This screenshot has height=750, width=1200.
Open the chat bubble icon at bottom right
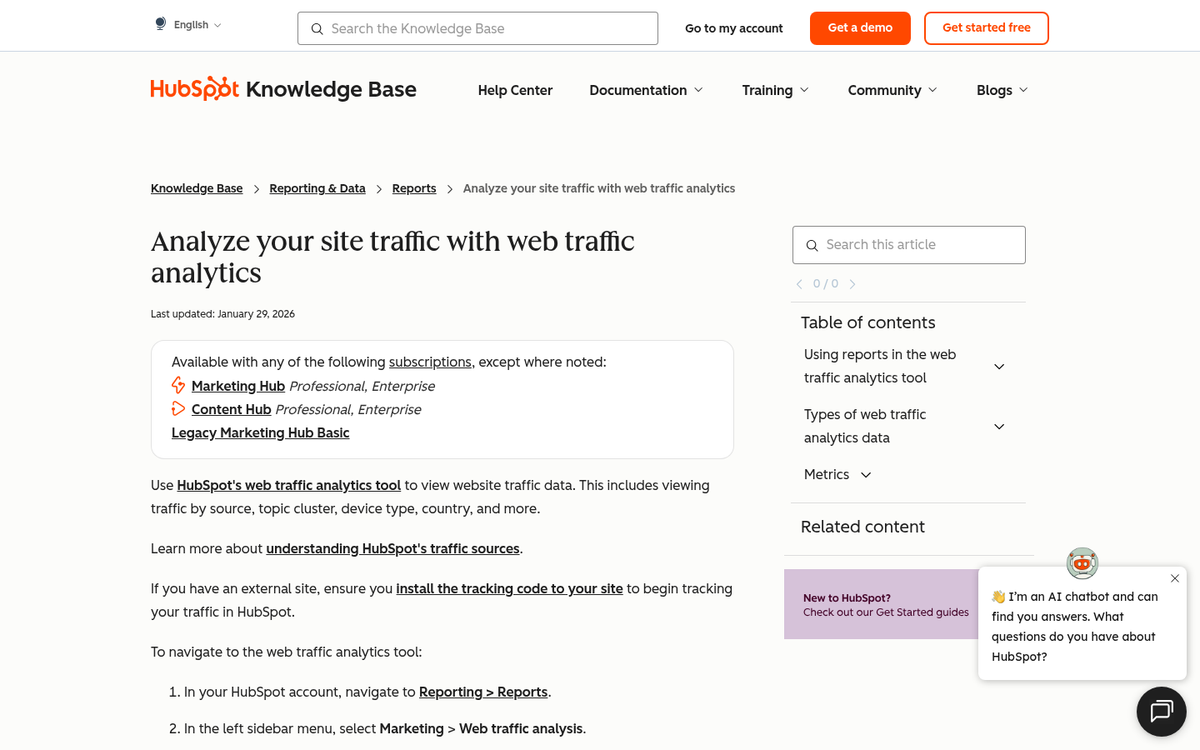point(1160,711)
